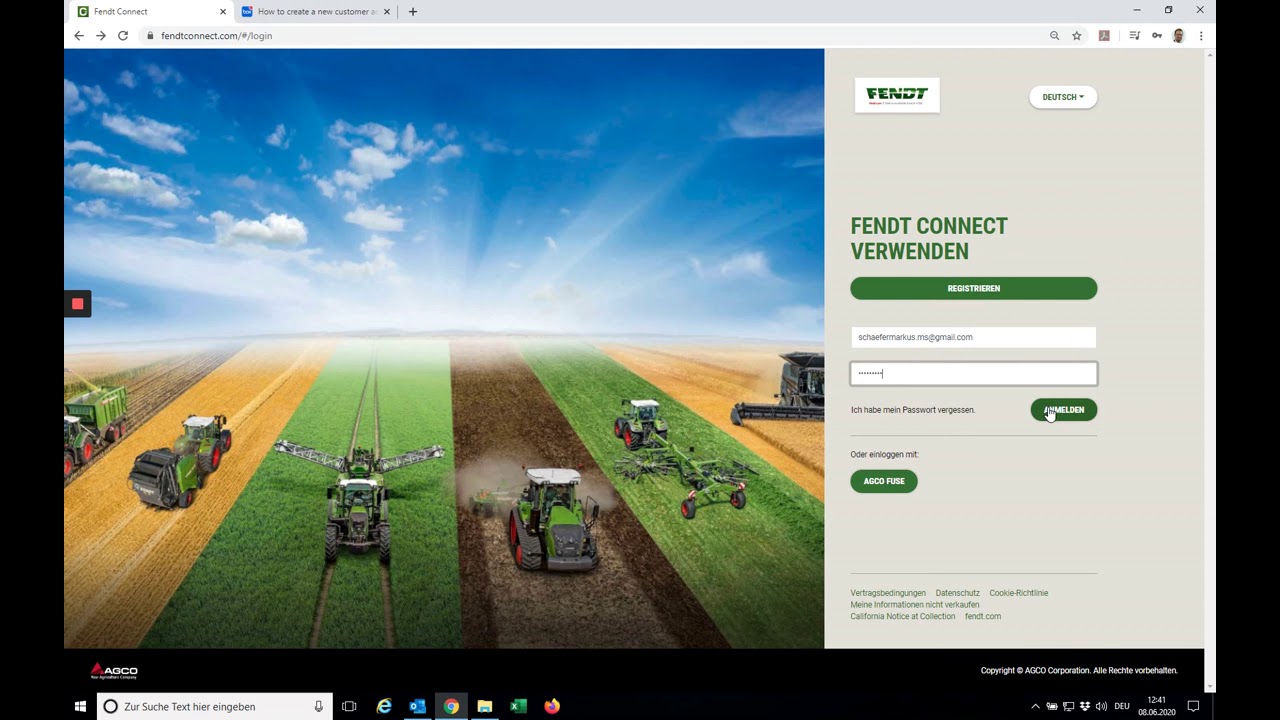Switch to the Fendt Connect tab

(x=150, y=12)
